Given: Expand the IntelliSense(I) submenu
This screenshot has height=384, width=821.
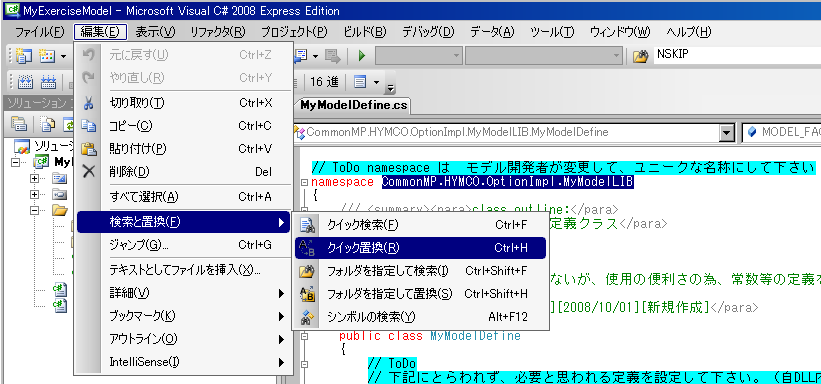Looking at the screenshot, I should (x=183, y=362).
